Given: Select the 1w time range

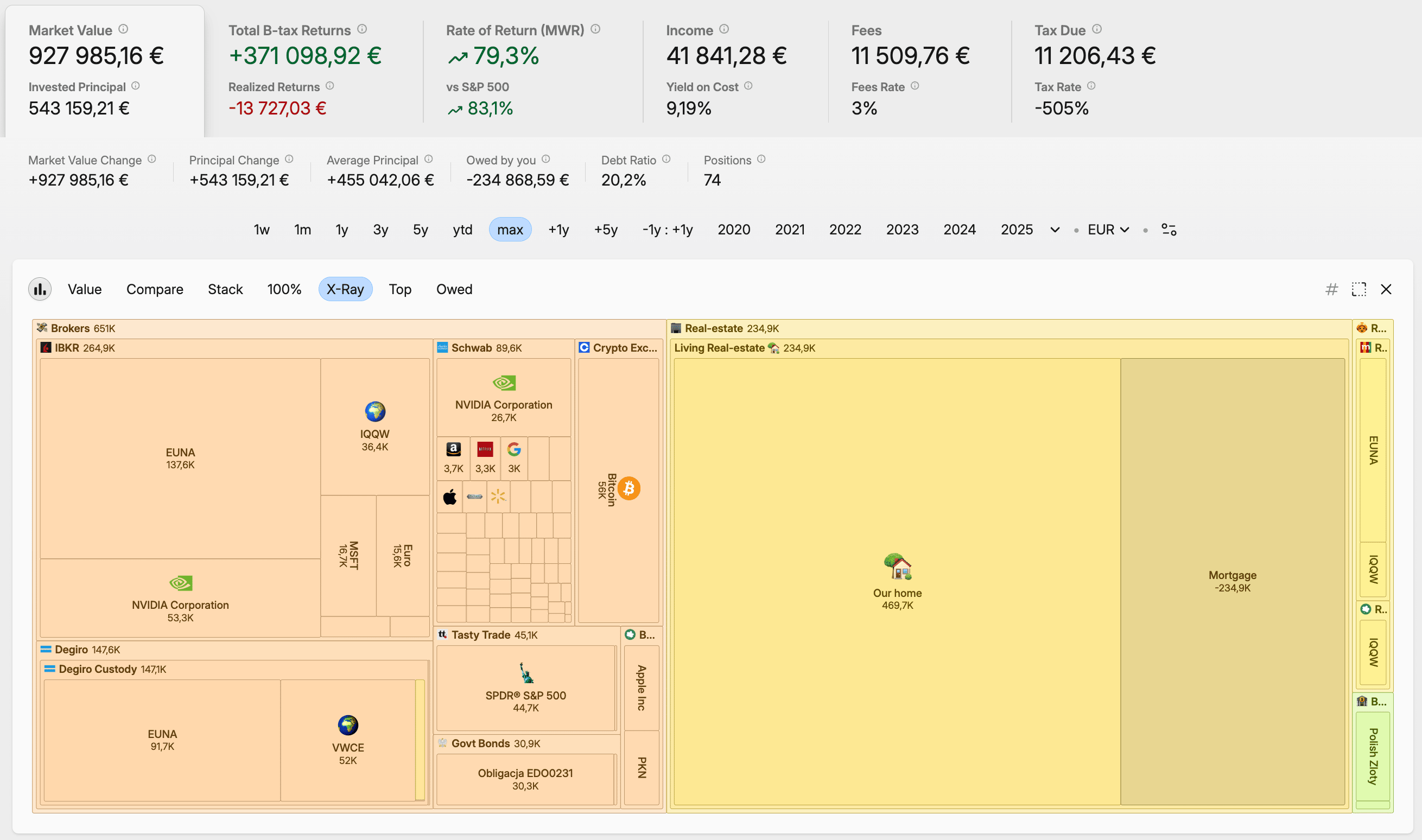Looking at the screenshot, I should pos(262,229).
